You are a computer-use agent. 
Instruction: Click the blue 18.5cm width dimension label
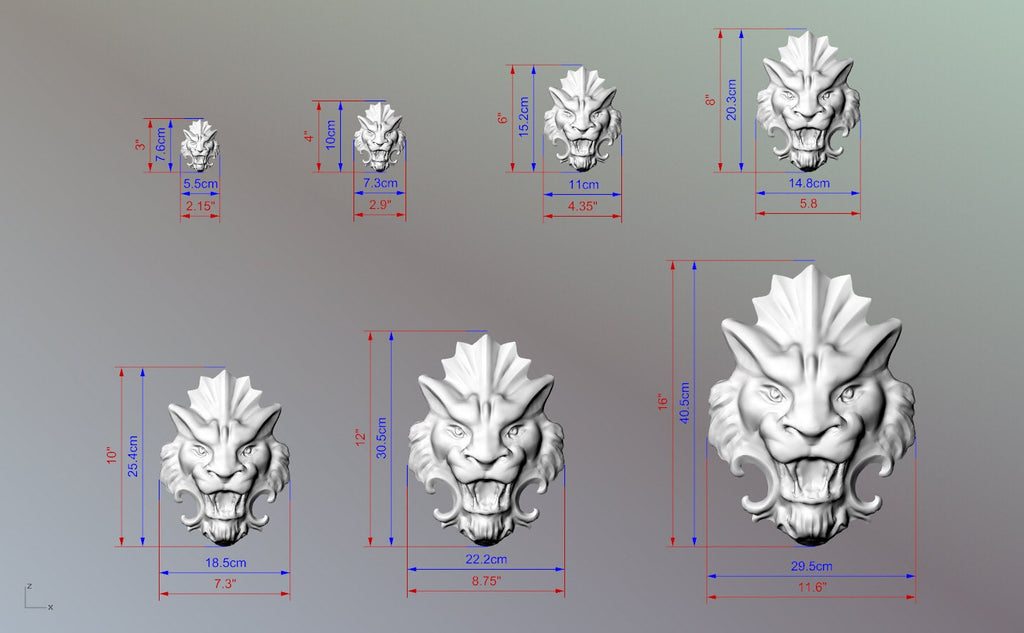point(226,562)
